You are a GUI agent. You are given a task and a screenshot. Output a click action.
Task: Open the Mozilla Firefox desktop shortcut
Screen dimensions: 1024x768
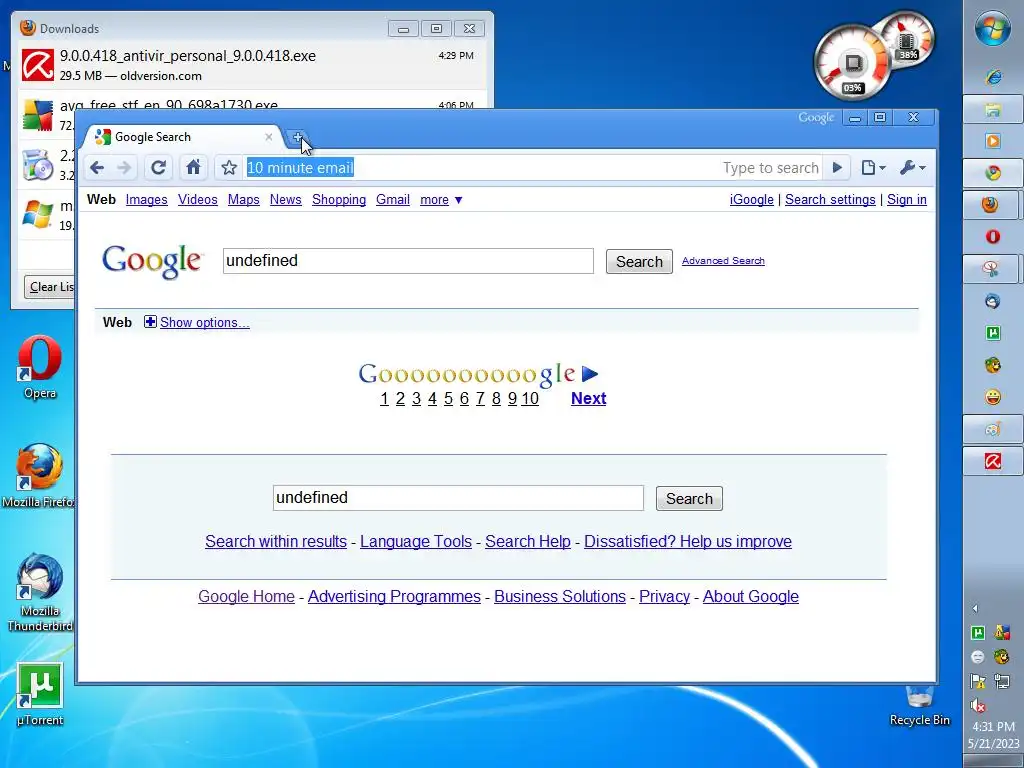(x=38, y=475)
